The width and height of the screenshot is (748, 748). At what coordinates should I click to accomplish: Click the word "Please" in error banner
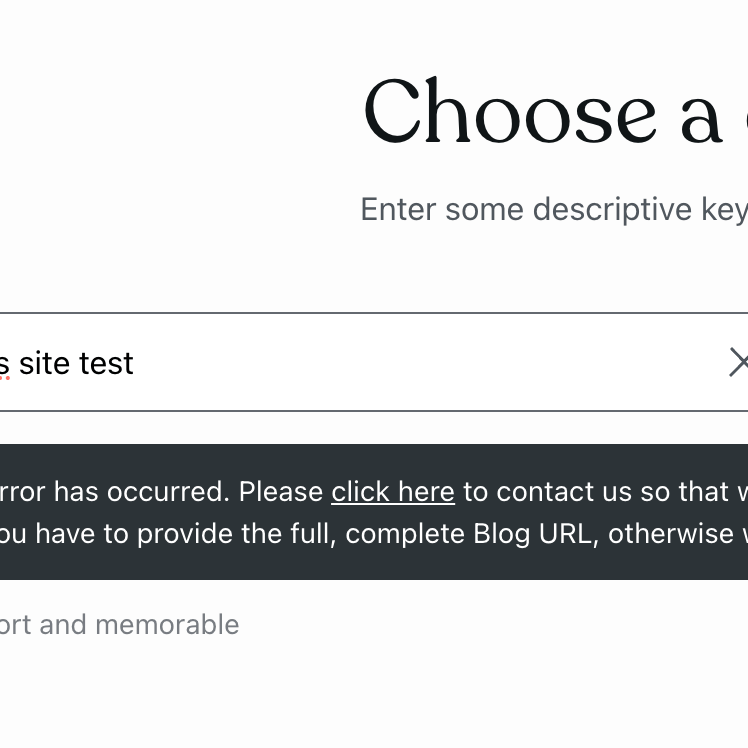pos(281,492)
